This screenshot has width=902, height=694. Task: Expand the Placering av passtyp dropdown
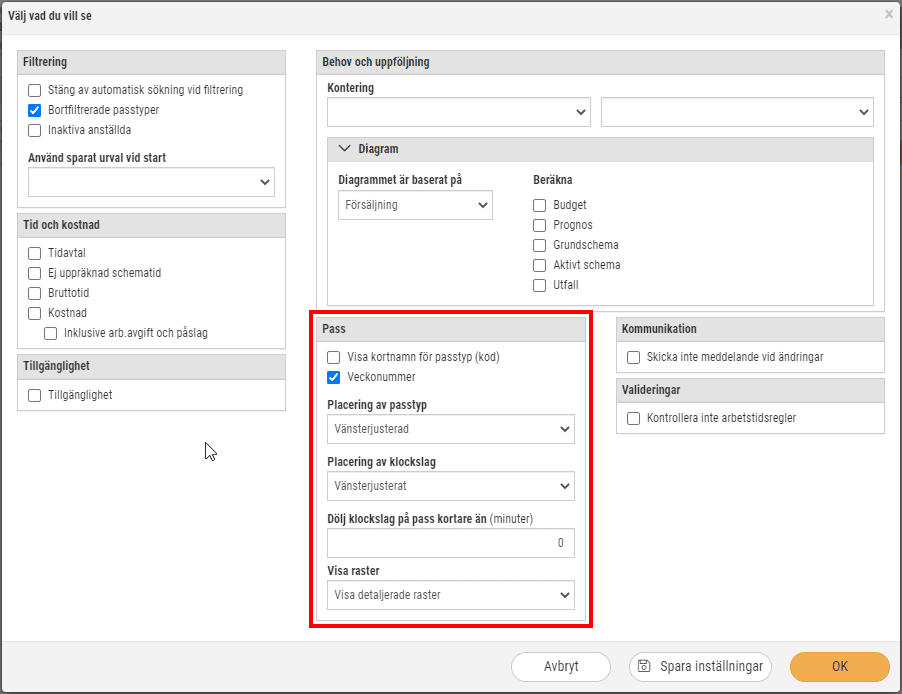pos(451,429)
